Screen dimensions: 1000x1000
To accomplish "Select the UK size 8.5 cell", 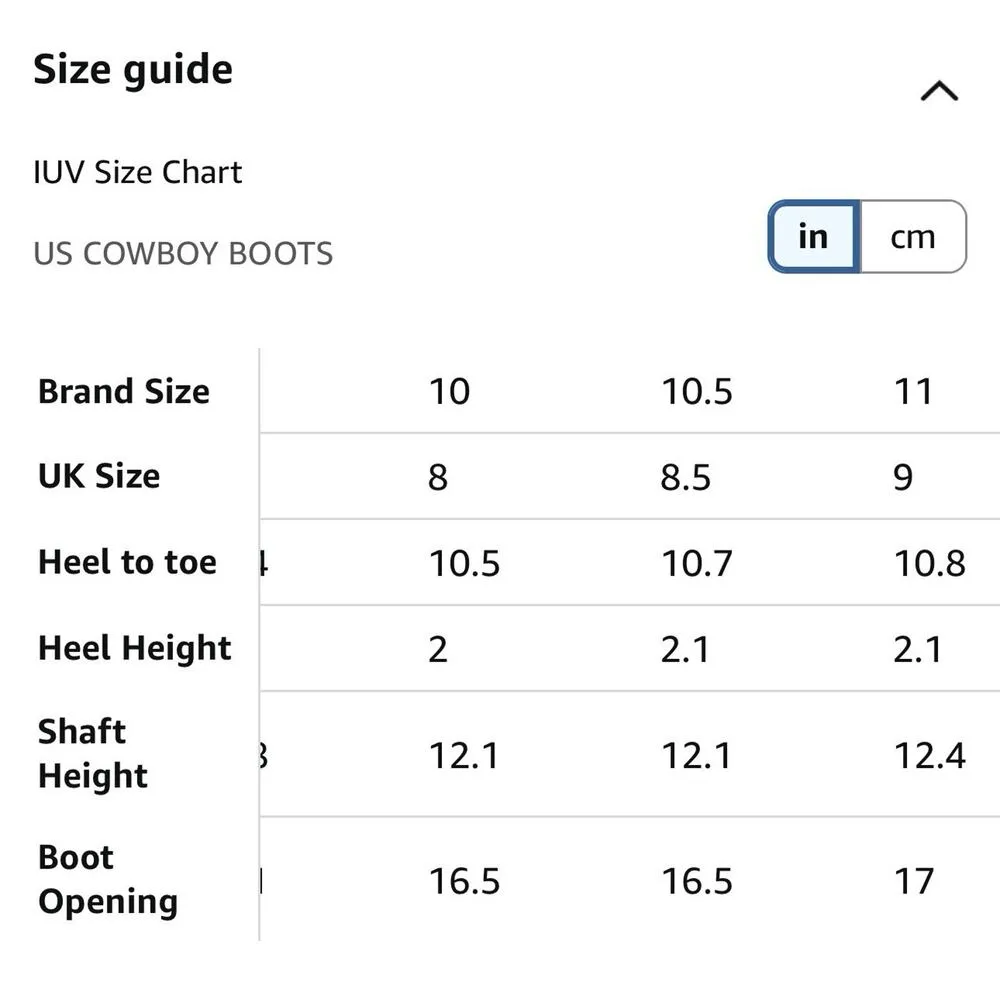I will [x=686, y=477].
